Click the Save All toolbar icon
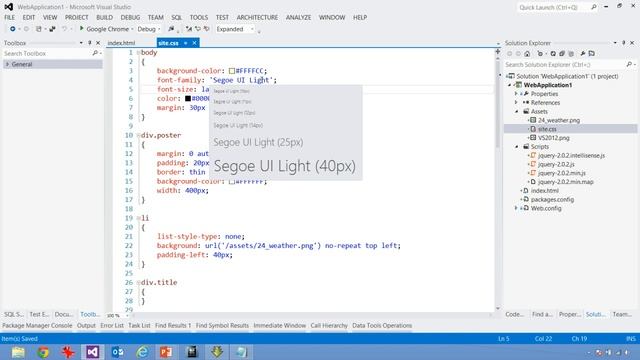Viewport: 640px width, 360px height. [52, 29]
